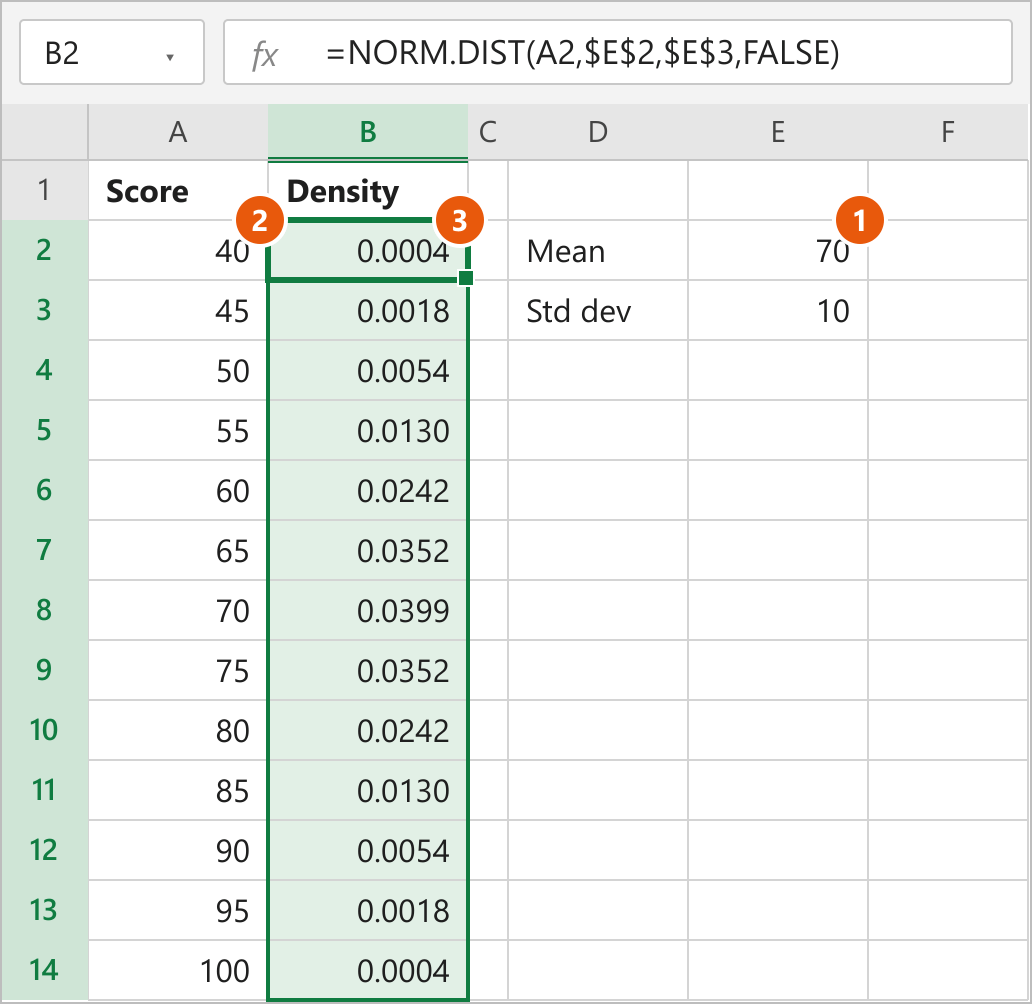Select row 13 header

click(44, 909)
